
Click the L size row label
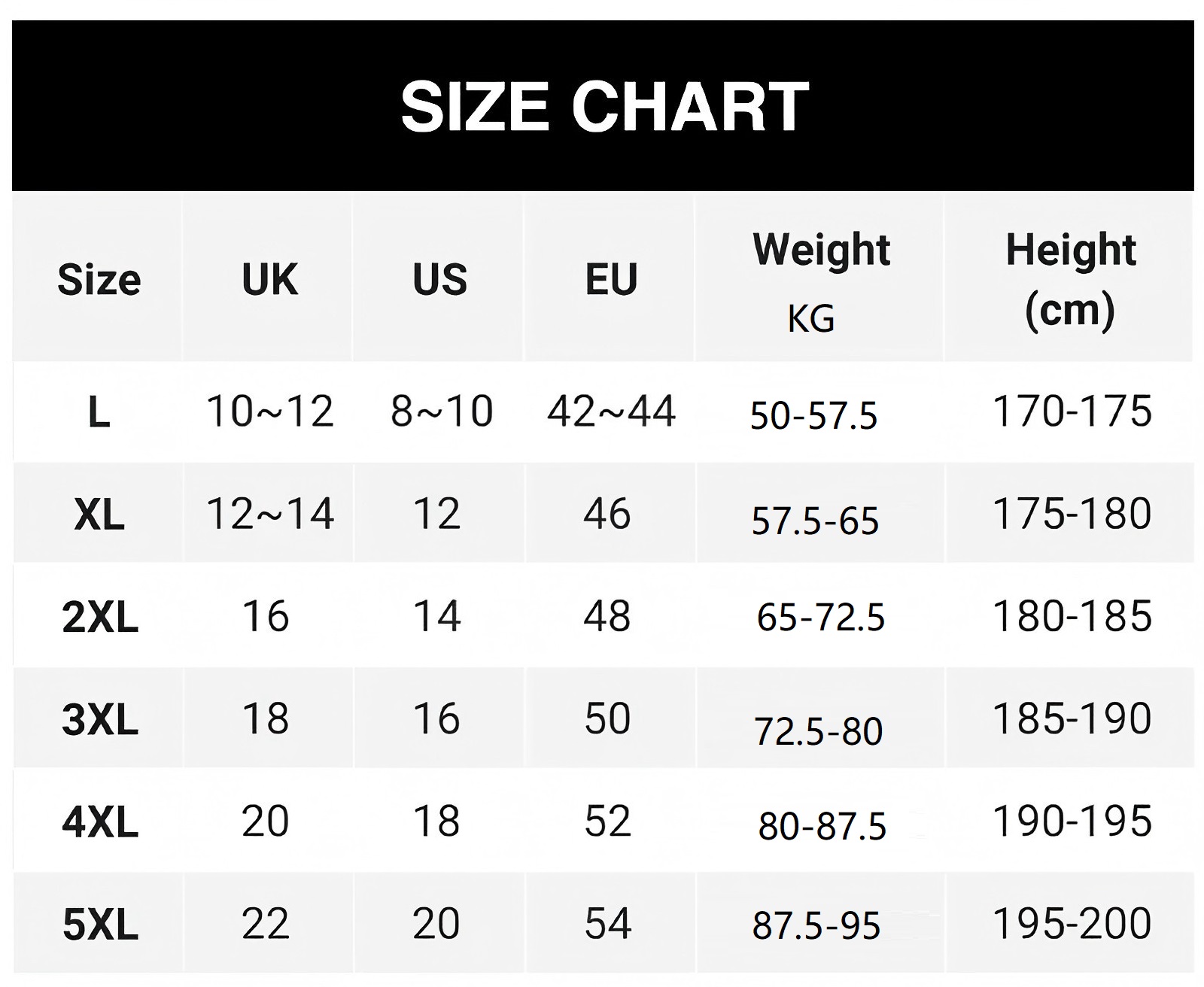(x=99, y=412)
